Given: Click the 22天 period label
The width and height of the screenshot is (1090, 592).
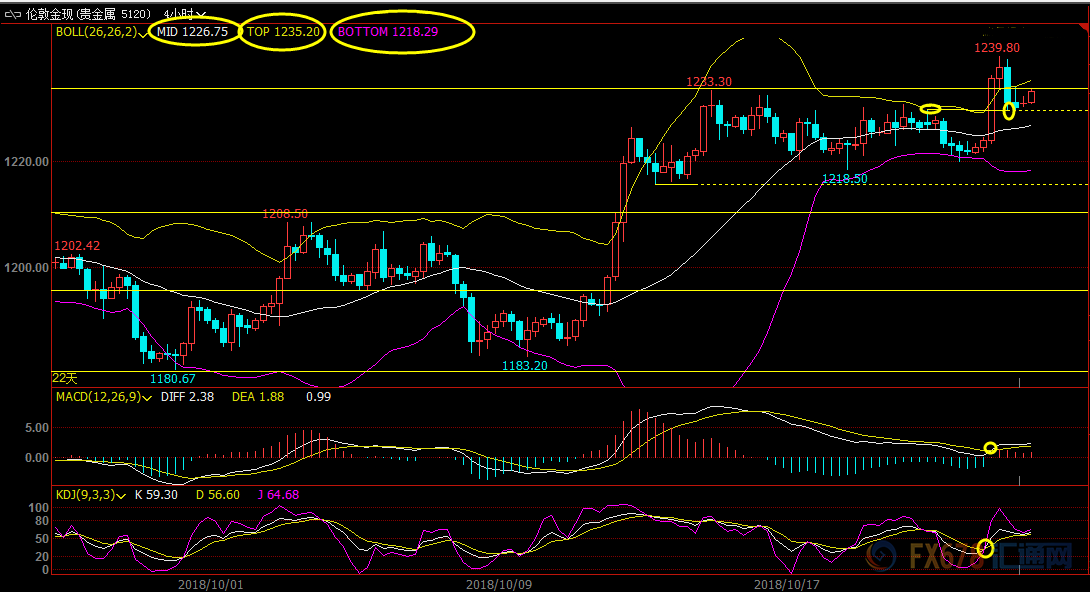Looking at the screenshot, I should click(64, 378).
